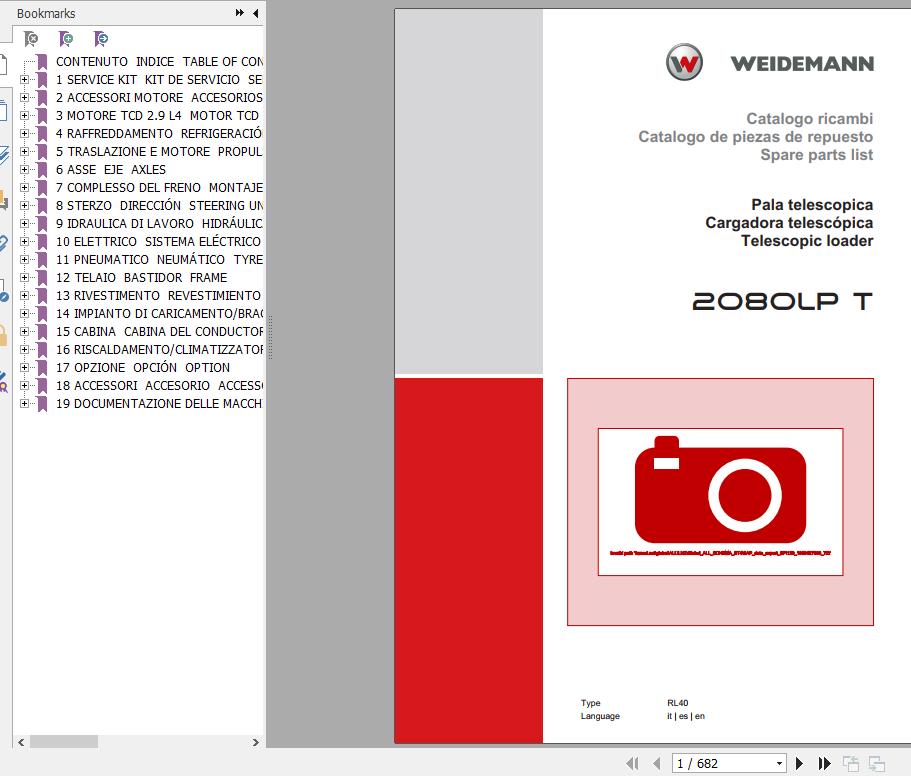Expand bookmark 3 MOTORE TCD 2.9 L4
Image resolution: width=911 pixels, height=776 pixels.
(24, 116)
